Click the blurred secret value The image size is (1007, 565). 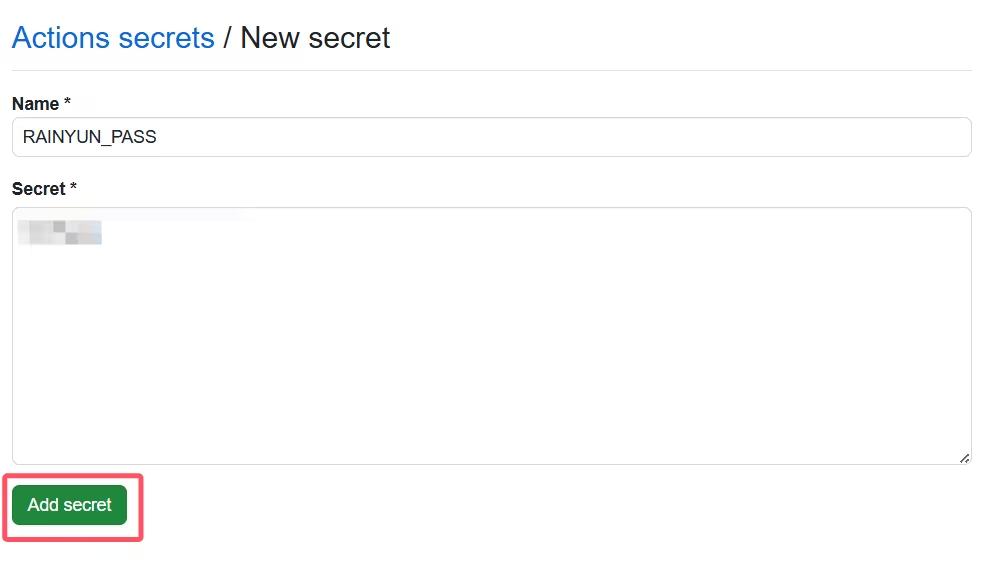pyautogui.click(x=61, y=233)
